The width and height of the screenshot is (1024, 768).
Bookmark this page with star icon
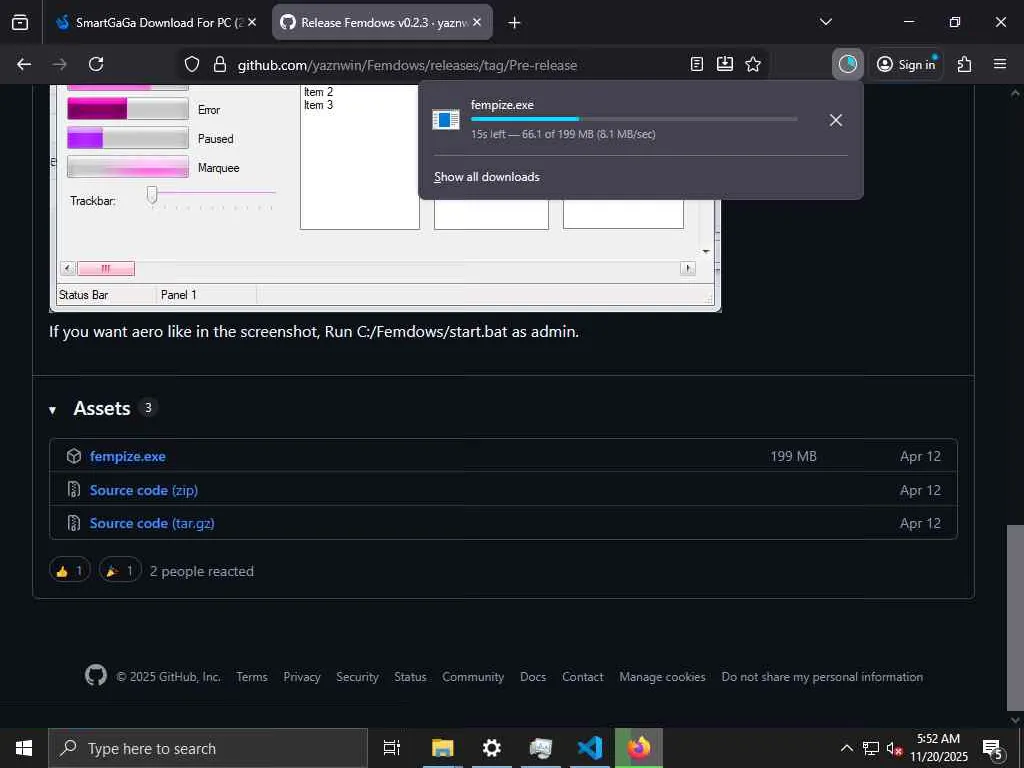coord(753,64)
